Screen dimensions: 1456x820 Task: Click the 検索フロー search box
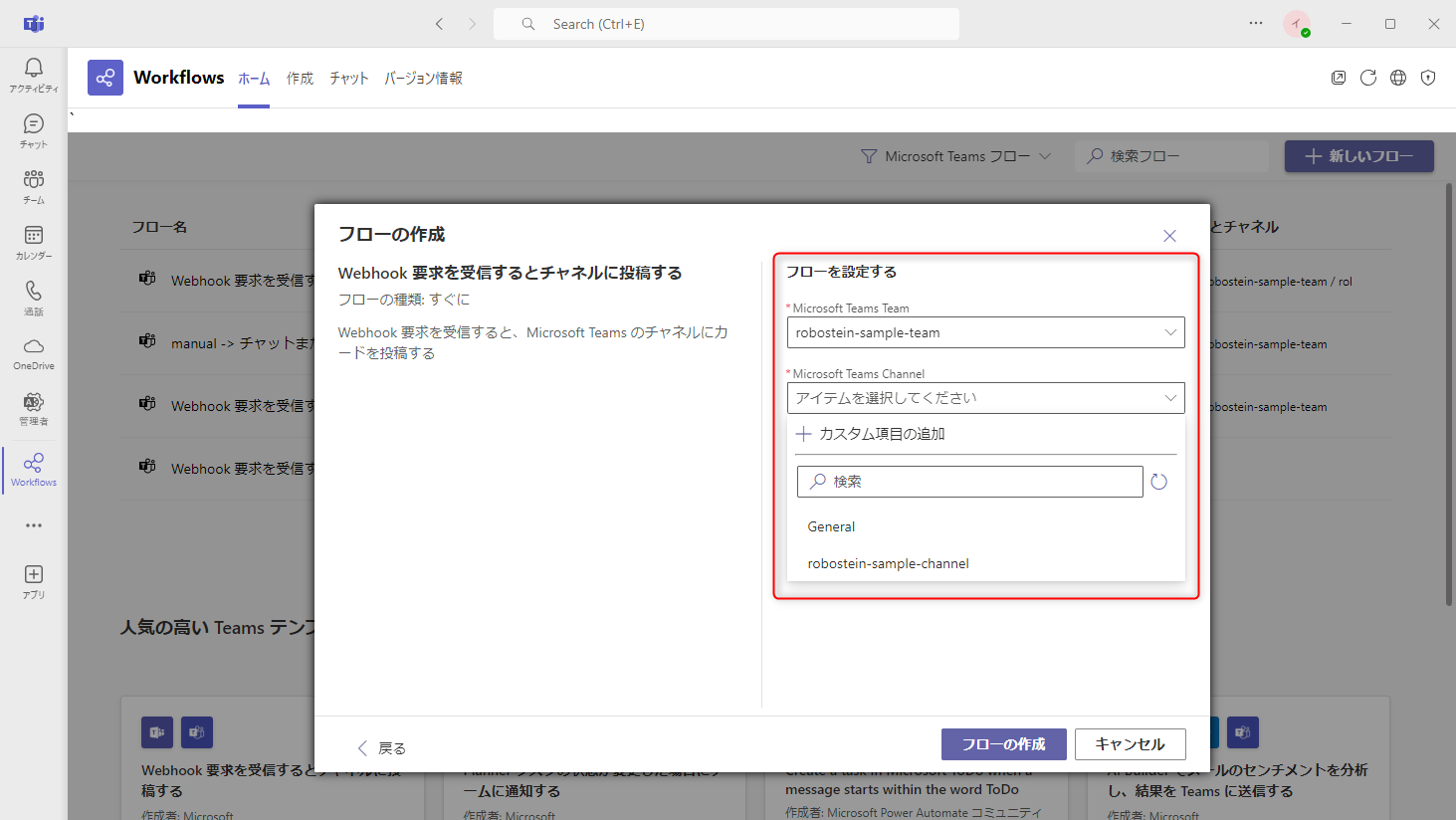[x=1172, y=156]
